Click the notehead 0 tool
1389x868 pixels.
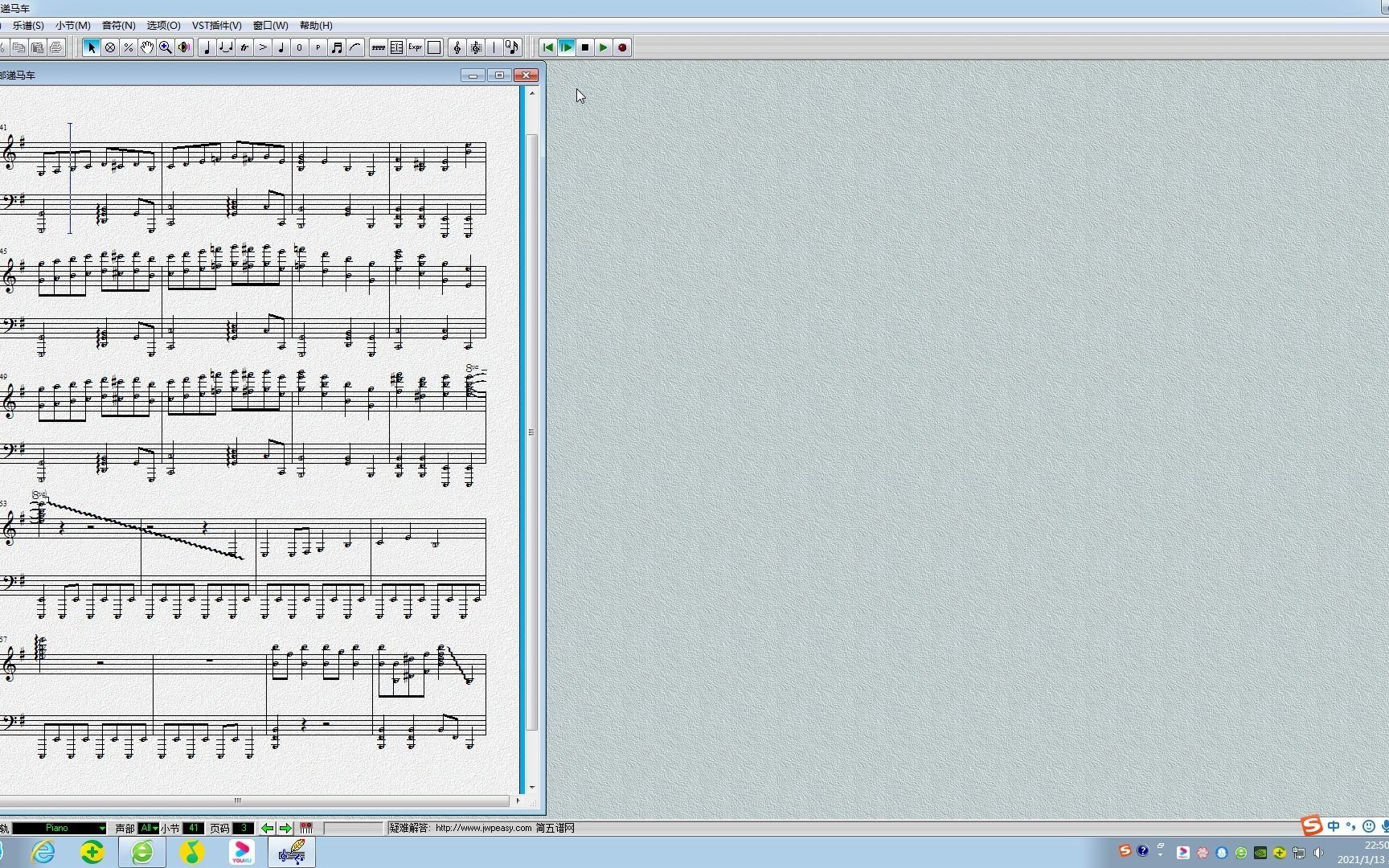(299, 47)
